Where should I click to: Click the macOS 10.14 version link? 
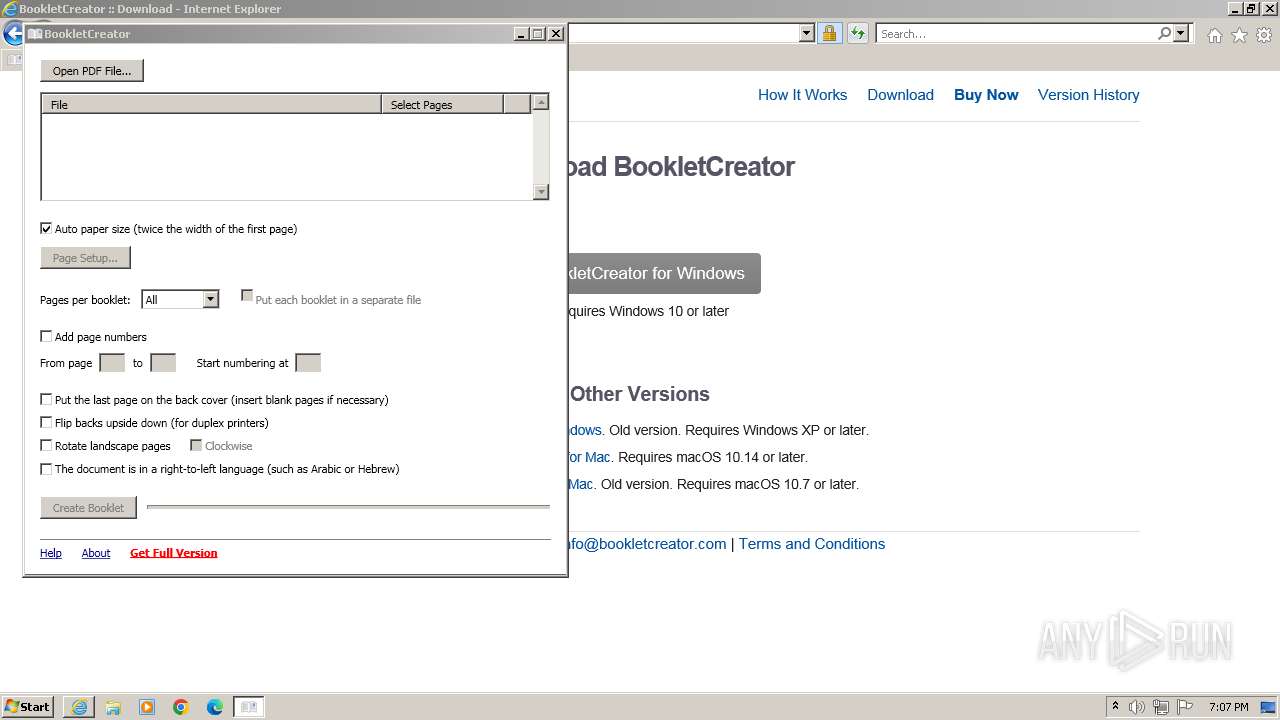(x=589, y=457)
